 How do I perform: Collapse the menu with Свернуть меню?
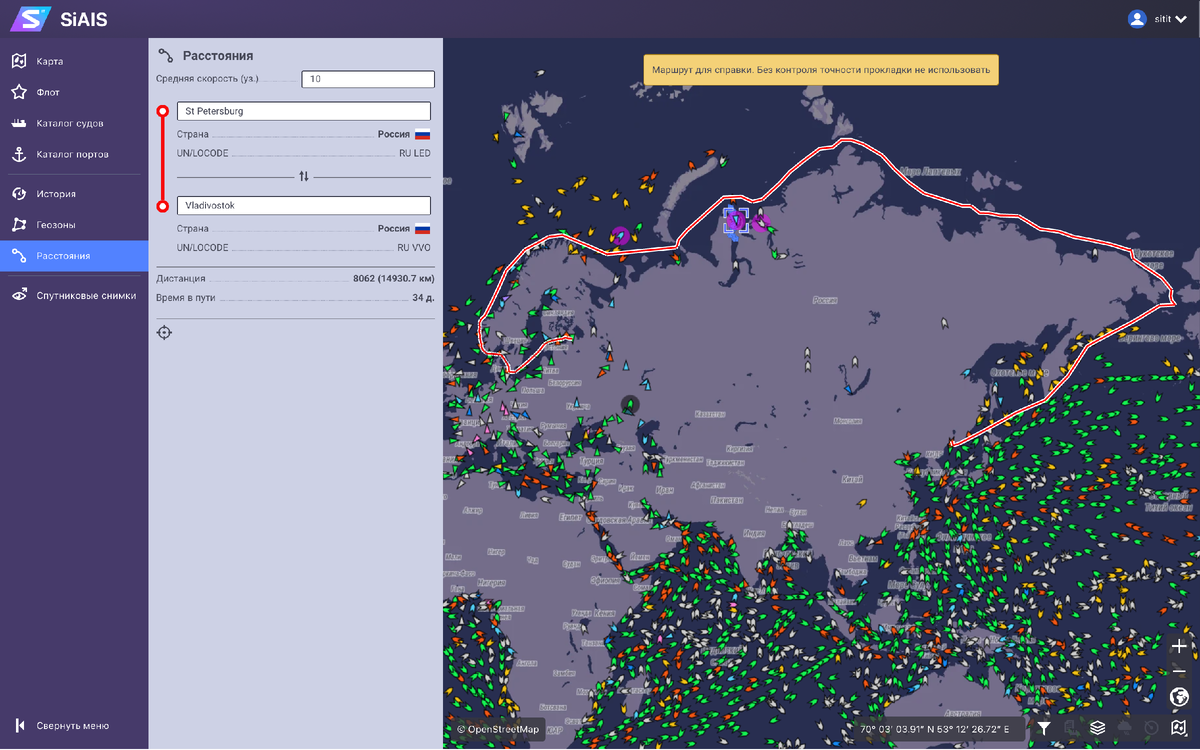[x=74, y=725]
